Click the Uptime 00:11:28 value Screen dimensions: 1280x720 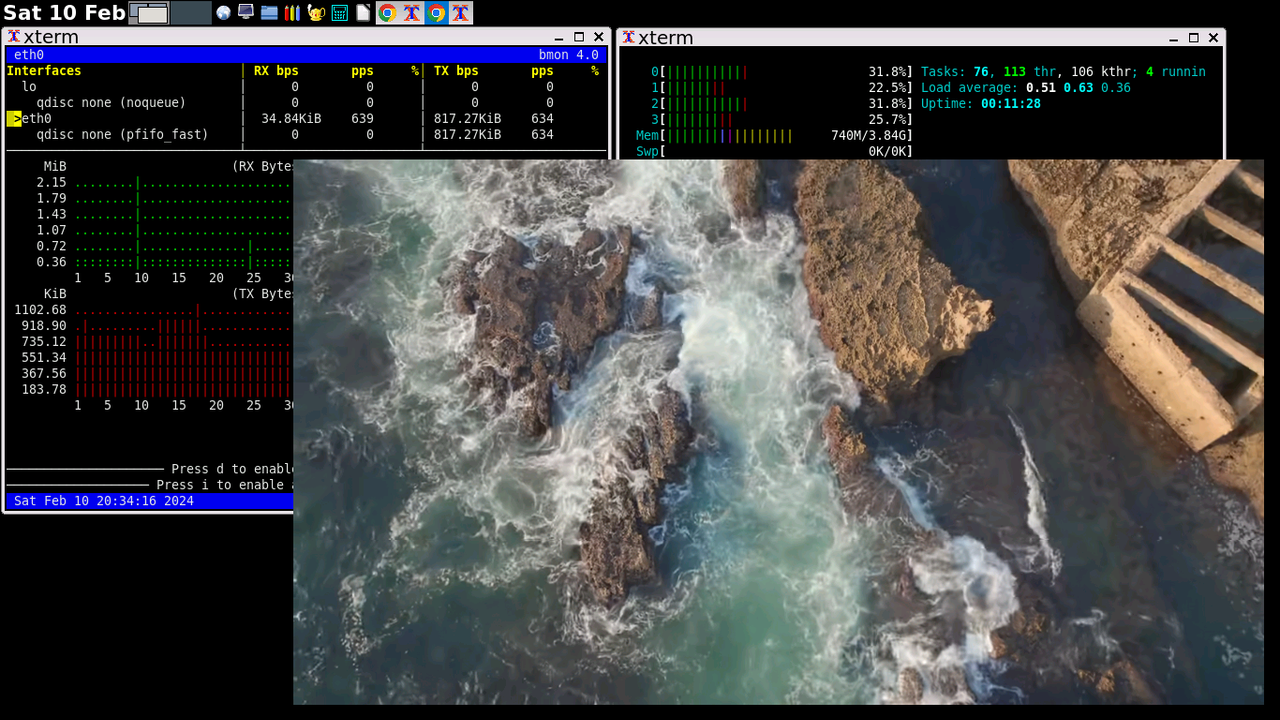(1010, 104)
